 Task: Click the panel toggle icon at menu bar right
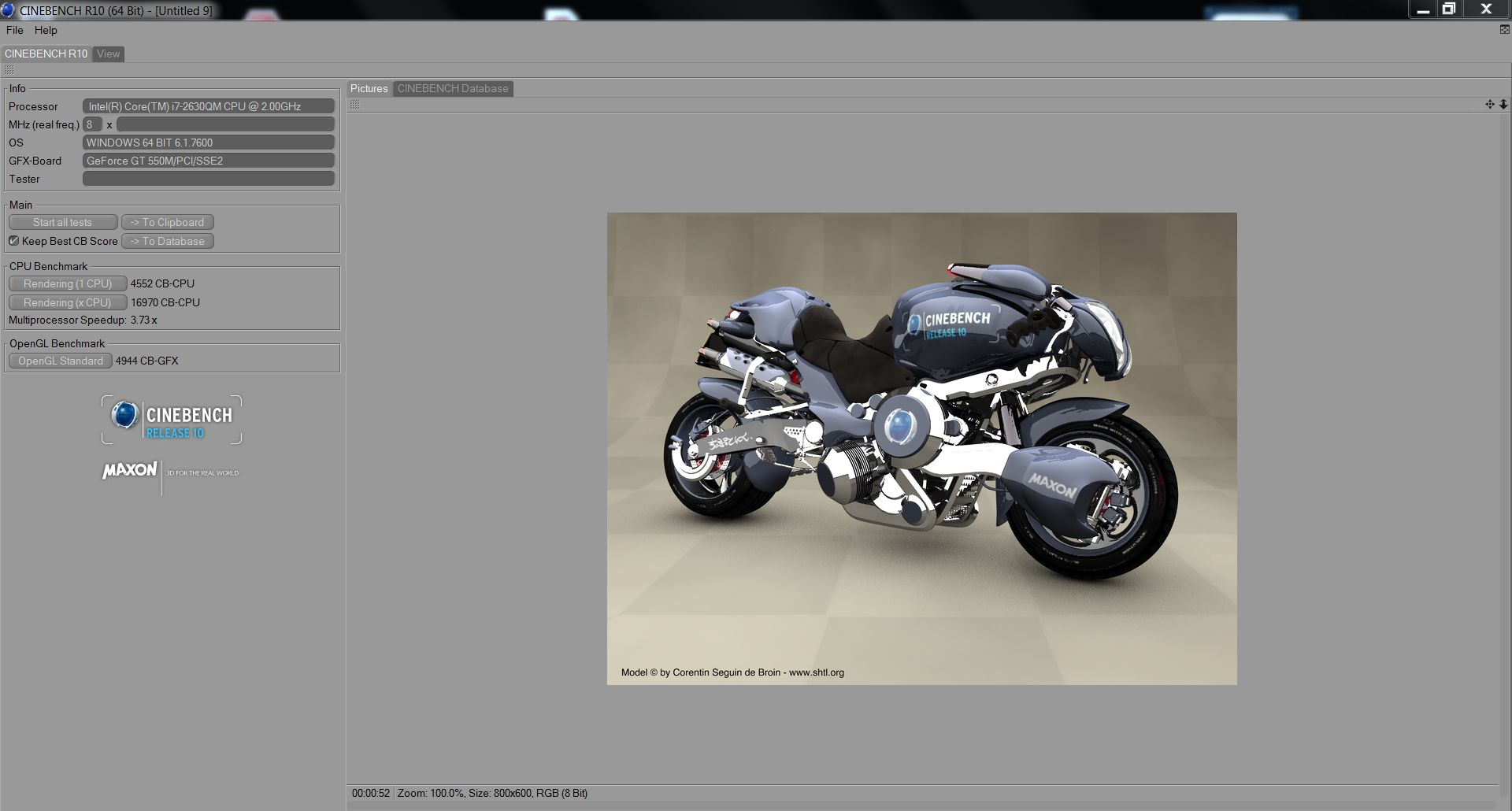[x=1504, y=30]
